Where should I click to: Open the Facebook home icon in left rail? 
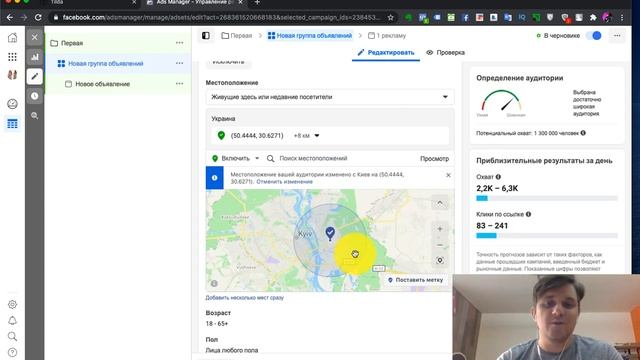pos(12,38)
